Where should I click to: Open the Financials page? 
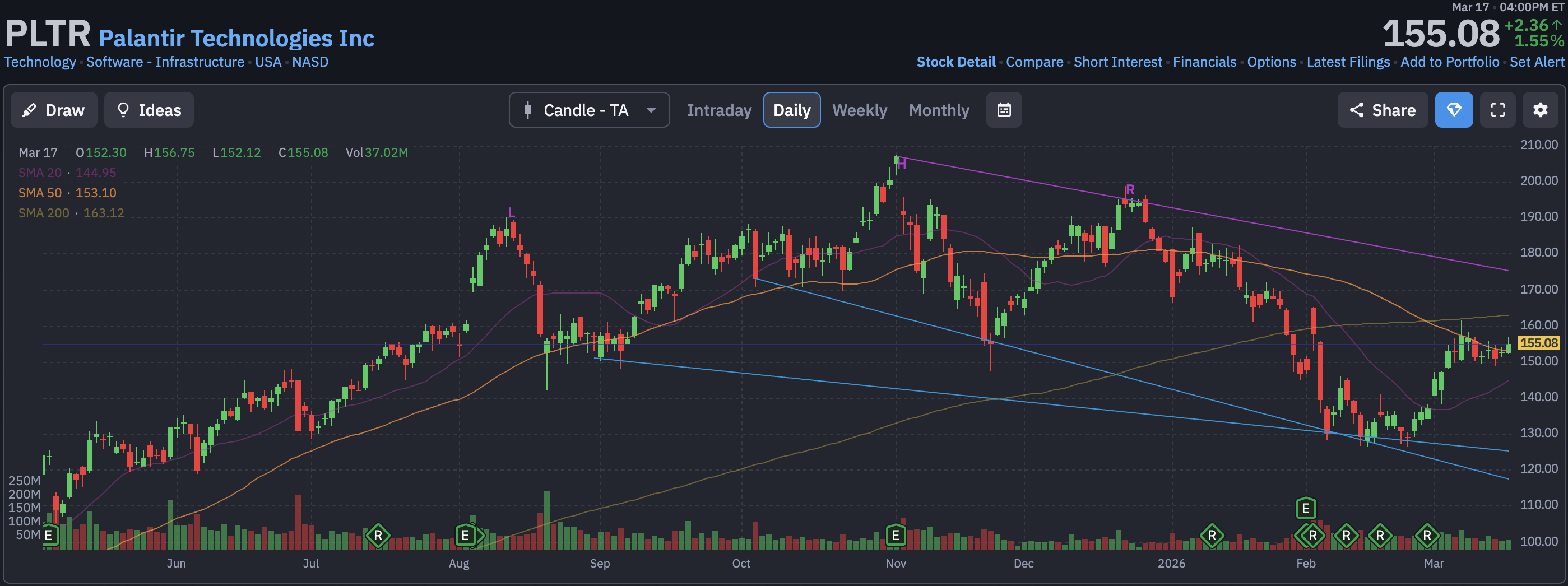(x=1204, y=62)
